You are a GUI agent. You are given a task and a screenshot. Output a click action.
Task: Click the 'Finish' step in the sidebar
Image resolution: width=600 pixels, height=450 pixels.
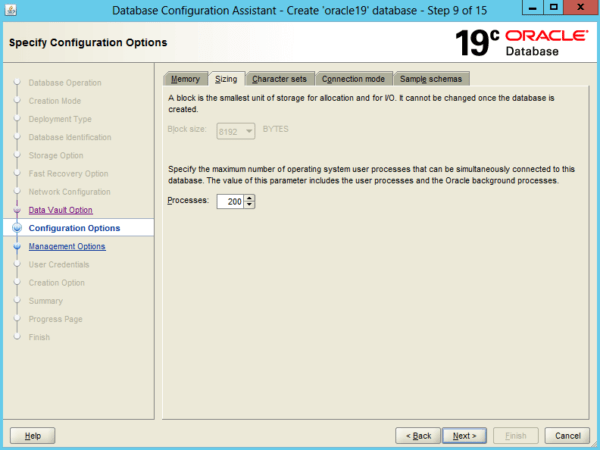coord(39,337)
